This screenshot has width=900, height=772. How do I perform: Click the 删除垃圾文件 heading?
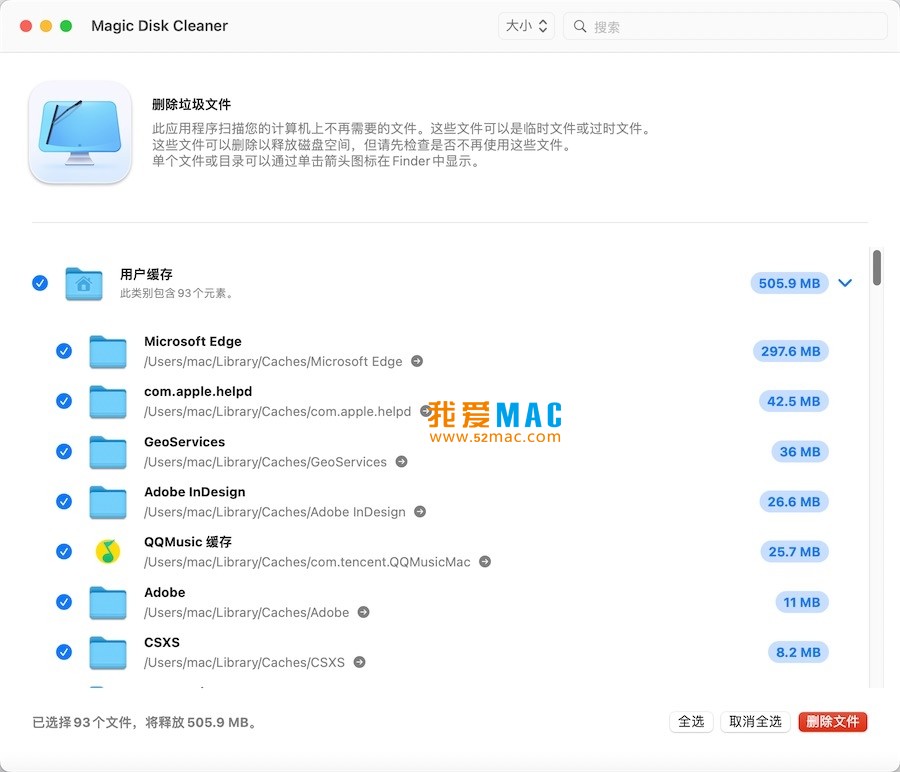click(191, 104)
